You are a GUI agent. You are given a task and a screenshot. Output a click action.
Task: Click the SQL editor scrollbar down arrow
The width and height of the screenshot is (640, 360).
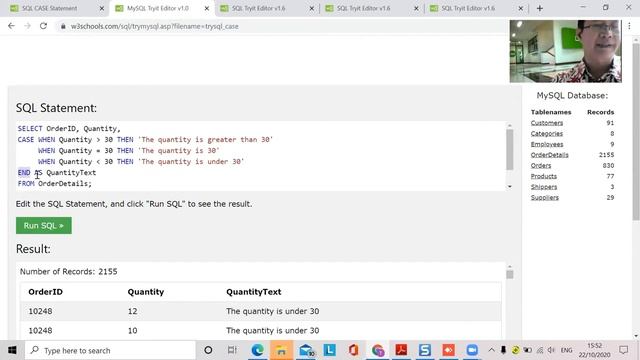point(510,187)
